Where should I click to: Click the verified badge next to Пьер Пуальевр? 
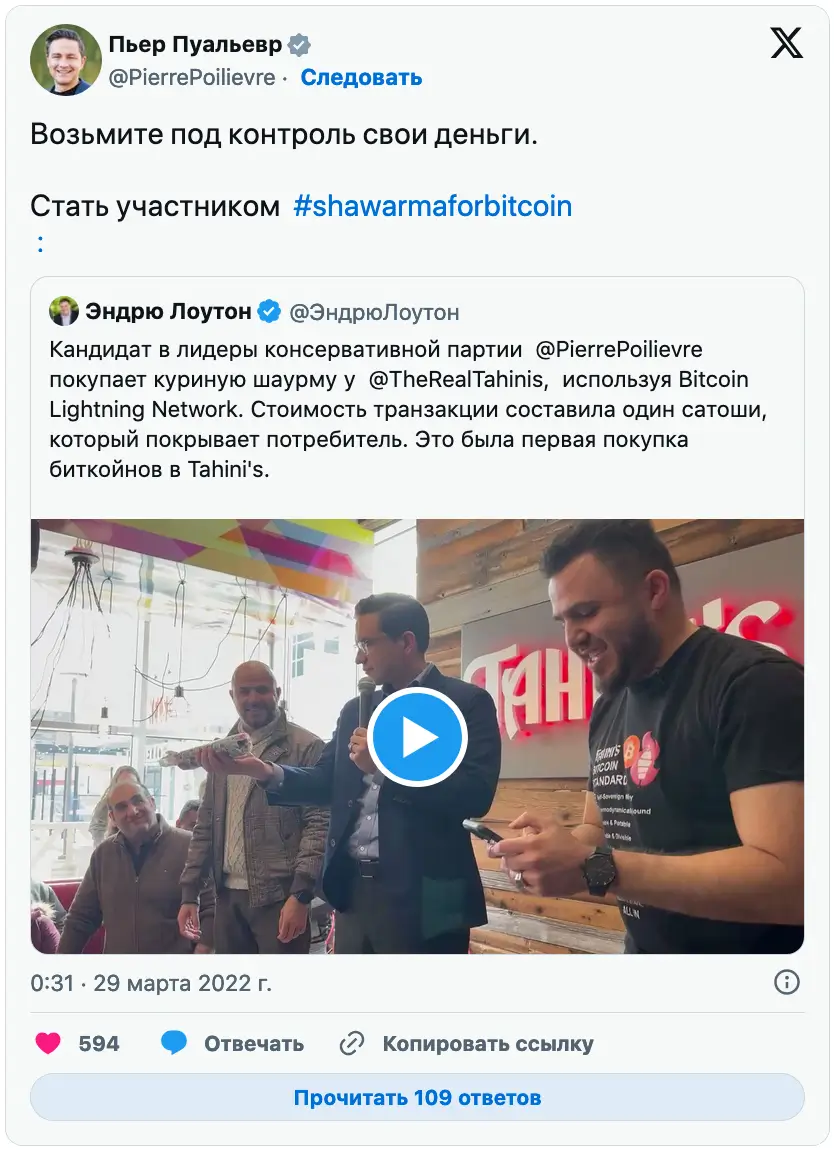(299, 45)
